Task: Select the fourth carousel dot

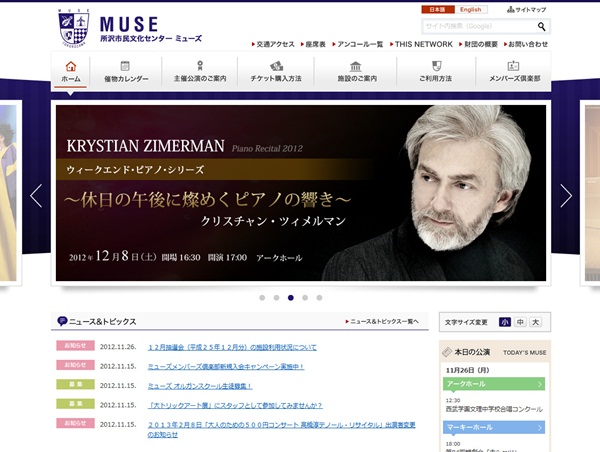Action: (305, 298)
